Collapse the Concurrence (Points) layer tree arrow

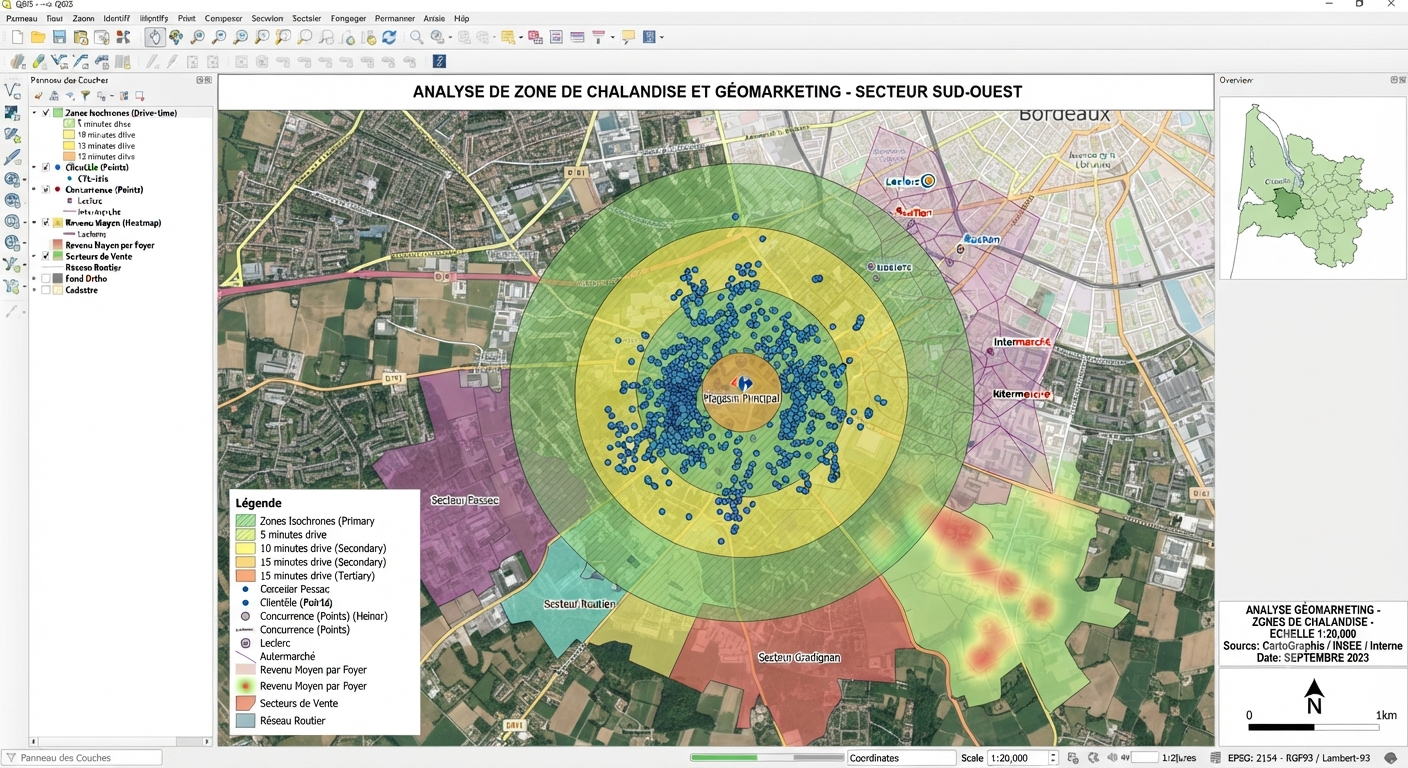click(x=34, y=189)
